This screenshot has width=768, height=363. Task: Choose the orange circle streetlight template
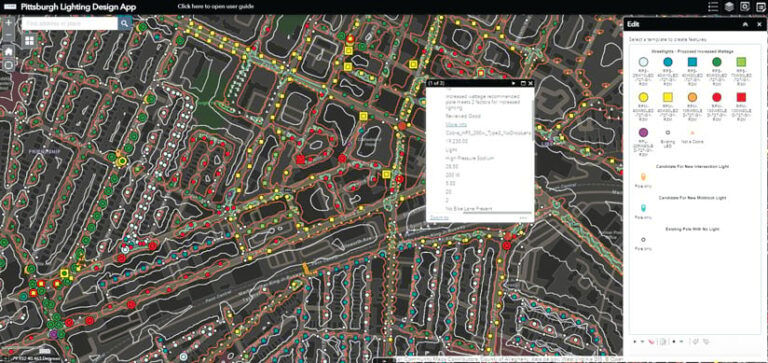coord(693,97)
